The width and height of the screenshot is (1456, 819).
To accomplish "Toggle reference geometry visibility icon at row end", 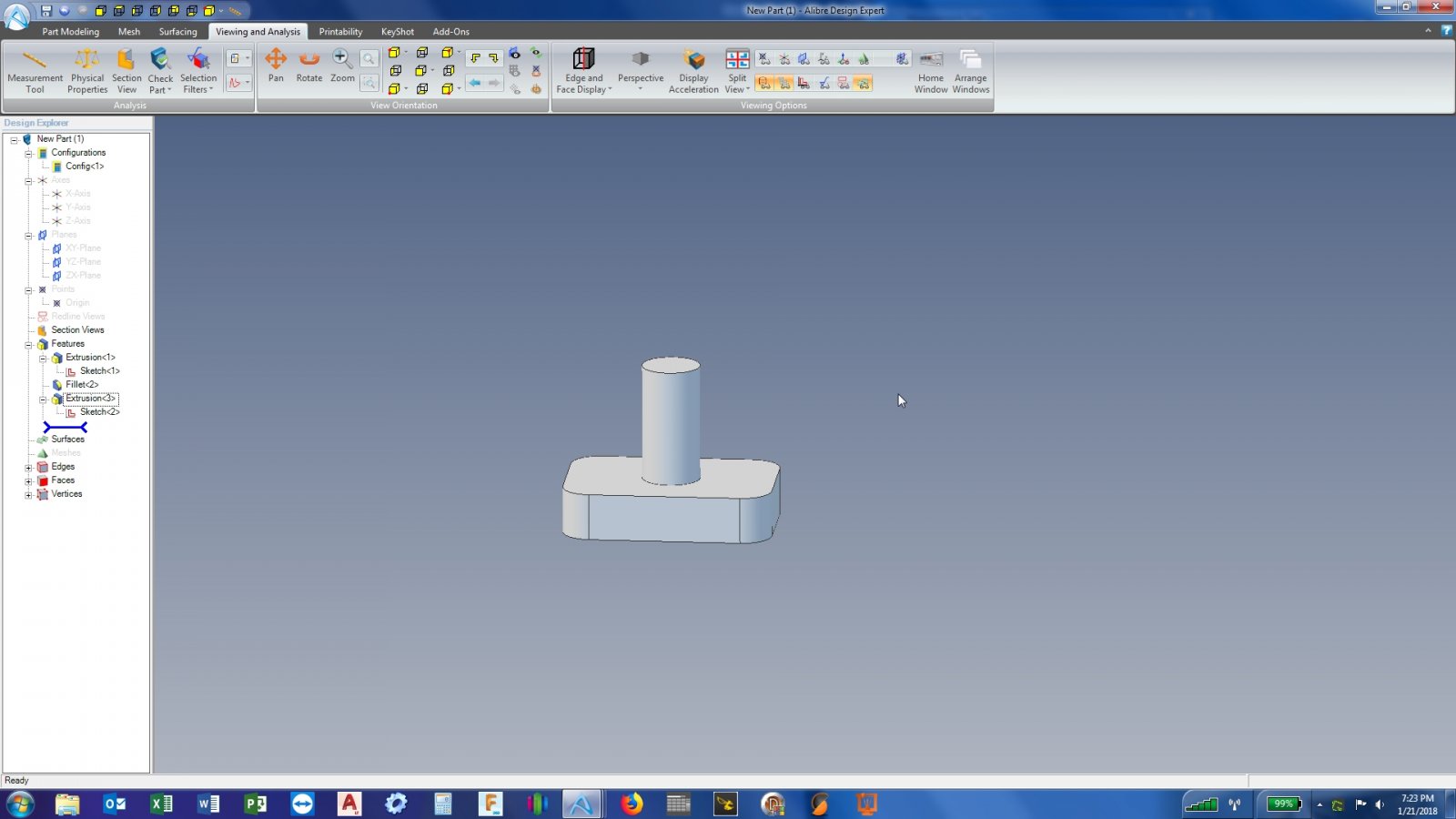I will [902, 59].
